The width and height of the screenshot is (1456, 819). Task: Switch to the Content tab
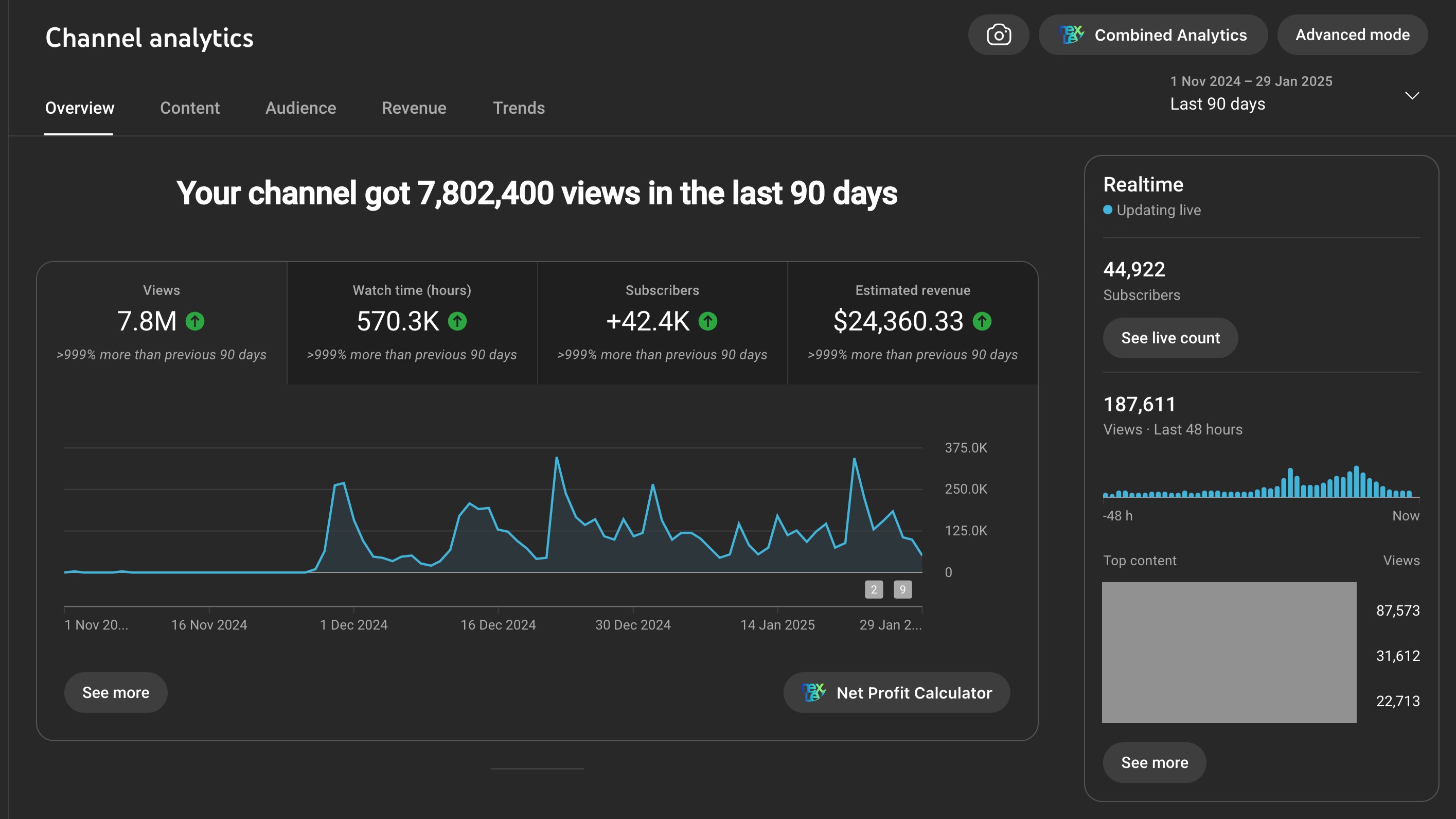(x=190, y=108)
